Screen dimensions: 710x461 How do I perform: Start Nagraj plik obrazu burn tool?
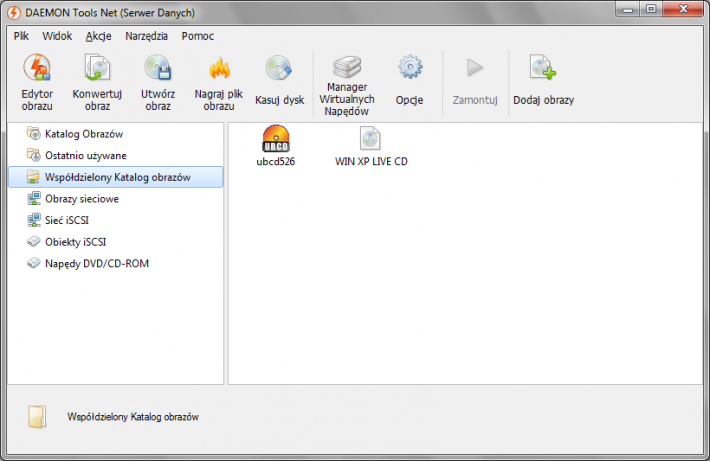coord(219,82)
